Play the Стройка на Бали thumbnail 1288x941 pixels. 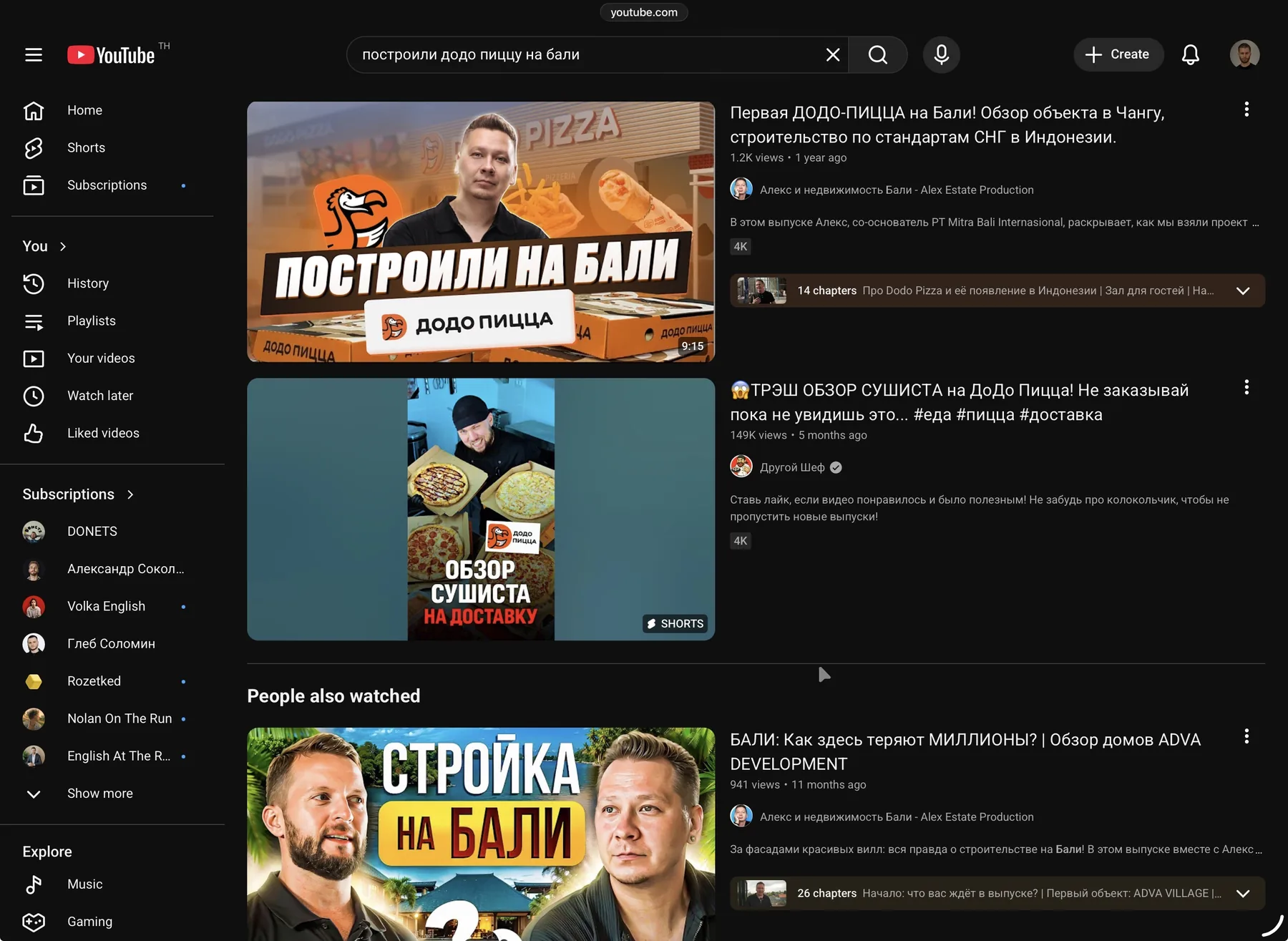tap(481, 834)
